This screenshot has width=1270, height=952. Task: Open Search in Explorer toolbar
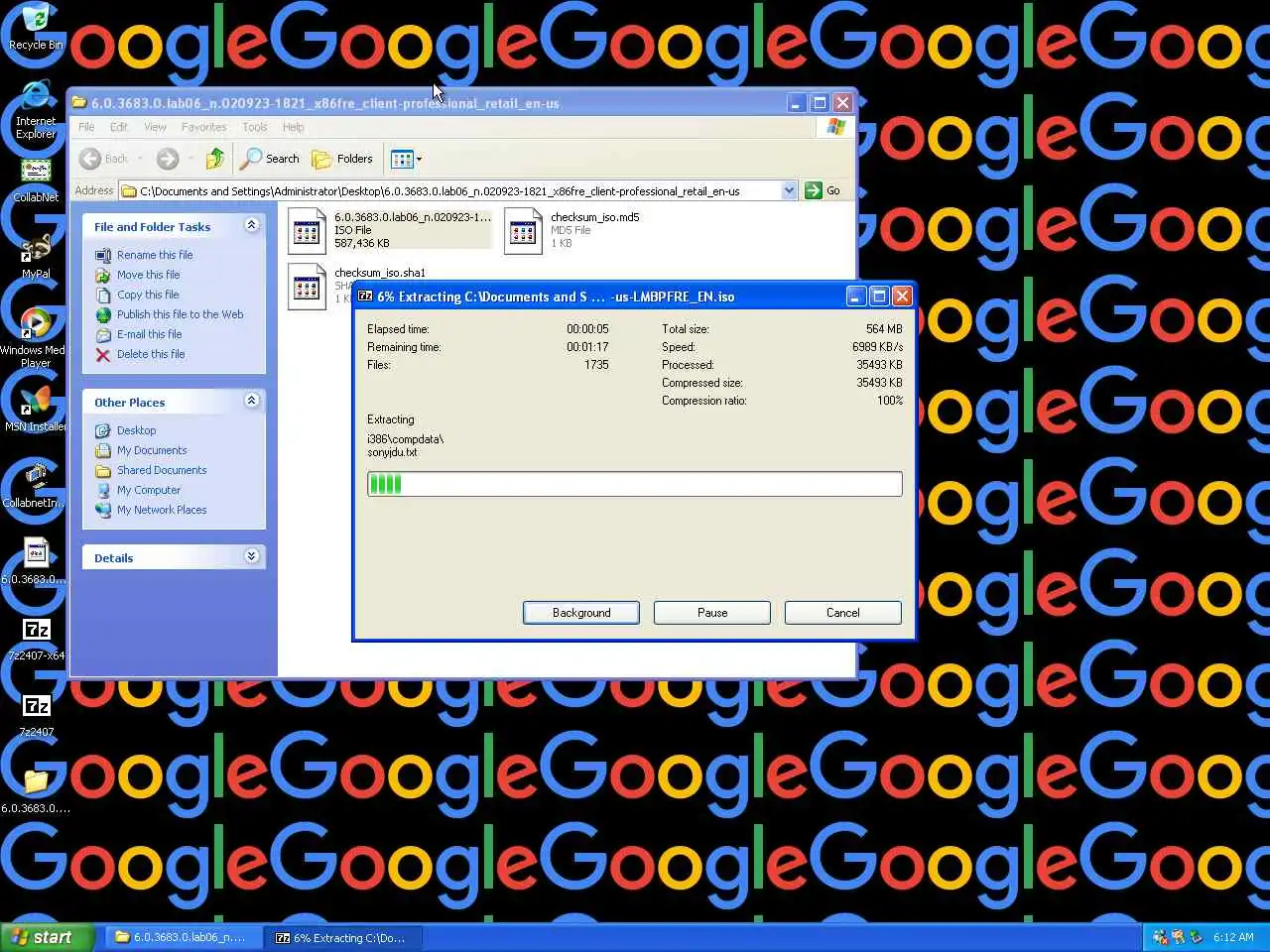coord(270,159)
